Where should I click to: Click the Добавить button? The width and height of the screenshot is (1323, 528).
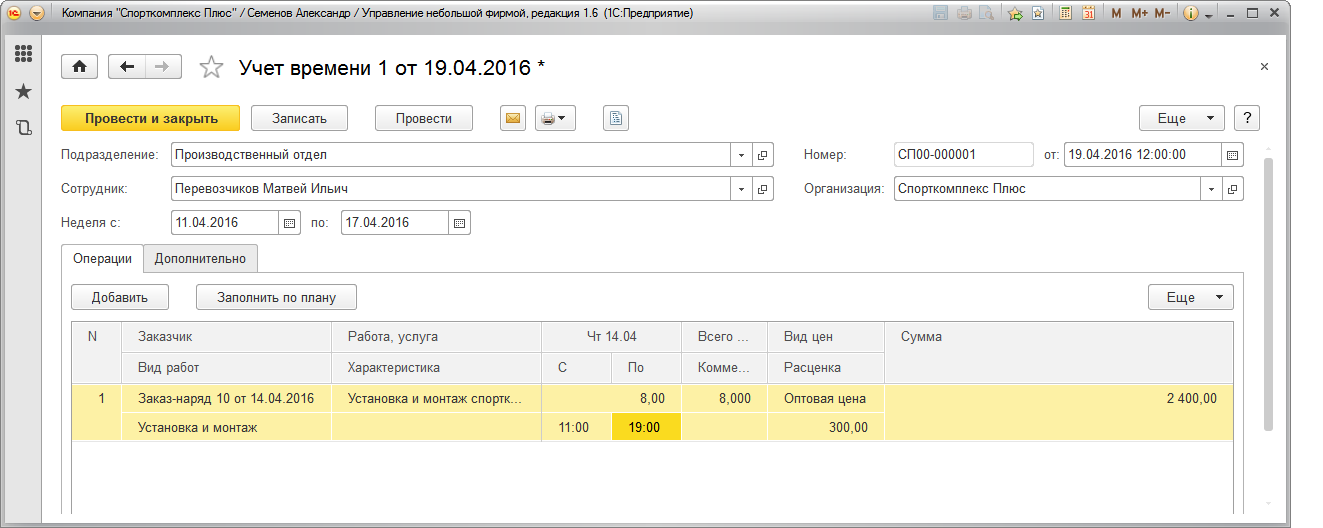coord(120,297)
